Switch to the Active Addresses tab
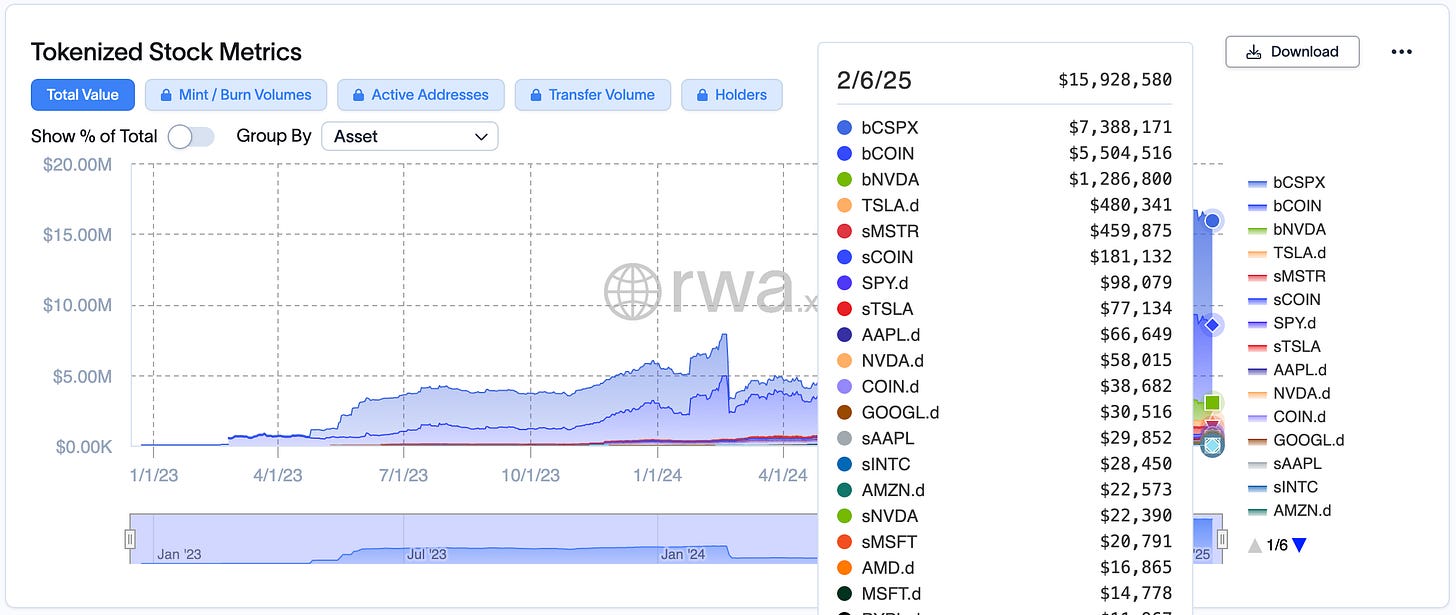Viewport: 1456px width, 615px height. point(420,95)
